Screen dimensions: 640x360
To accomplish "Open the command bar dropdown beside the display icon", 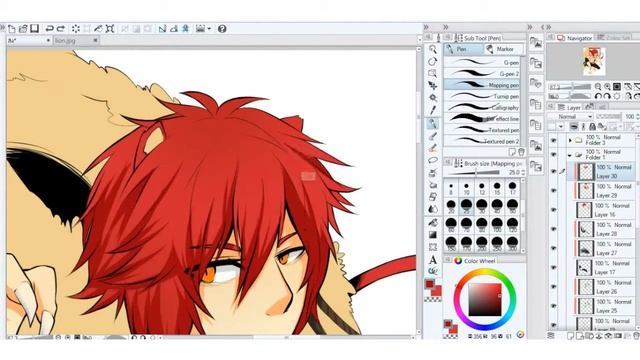I will [x=209, y=29].
